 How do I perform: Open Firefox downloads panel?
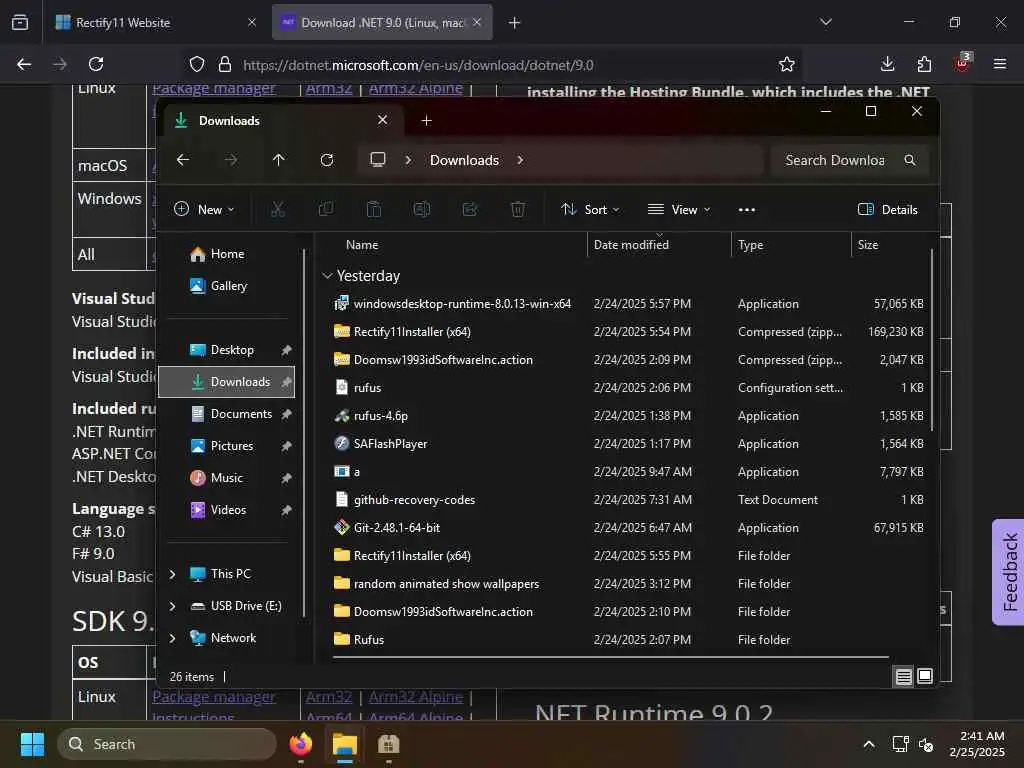pos(887,64)
